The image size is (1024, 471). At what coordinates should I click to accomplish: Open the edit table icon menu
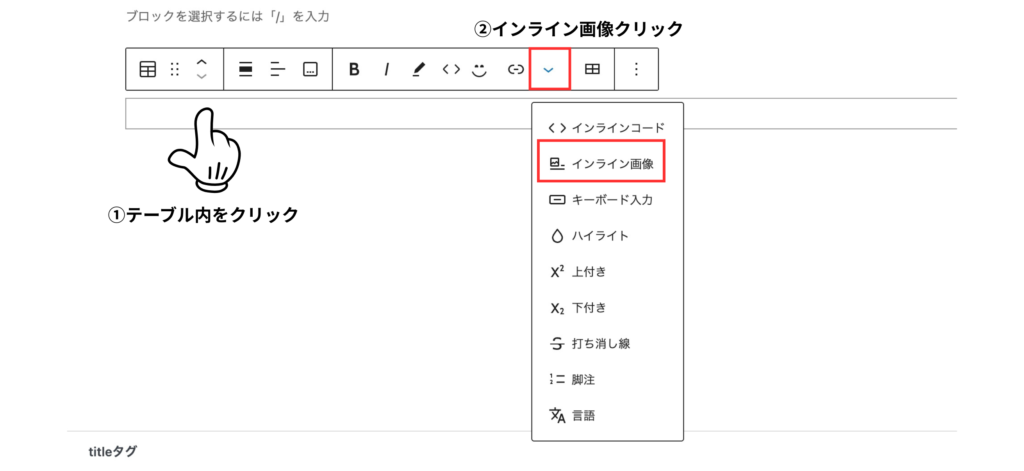[592, 69]
